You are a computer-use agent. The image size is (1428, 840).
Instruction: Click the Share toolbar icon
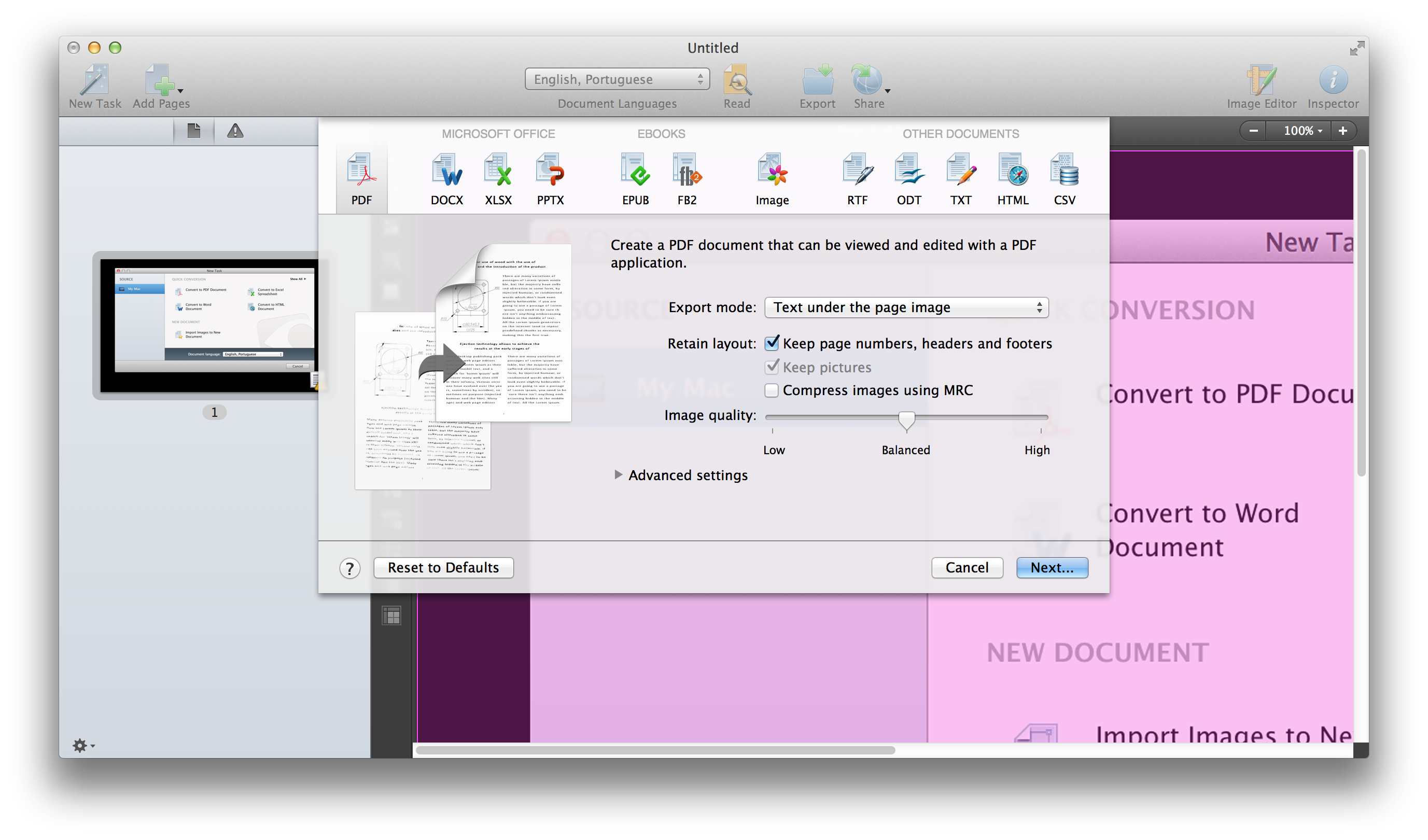click(867, 87)
